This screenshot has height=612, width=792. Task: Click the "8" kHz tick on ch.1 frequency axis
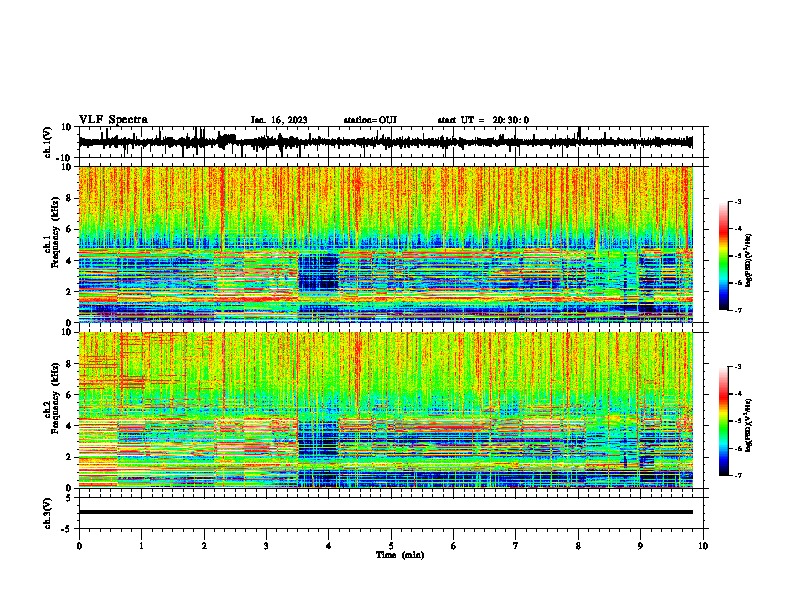[69, 198]
